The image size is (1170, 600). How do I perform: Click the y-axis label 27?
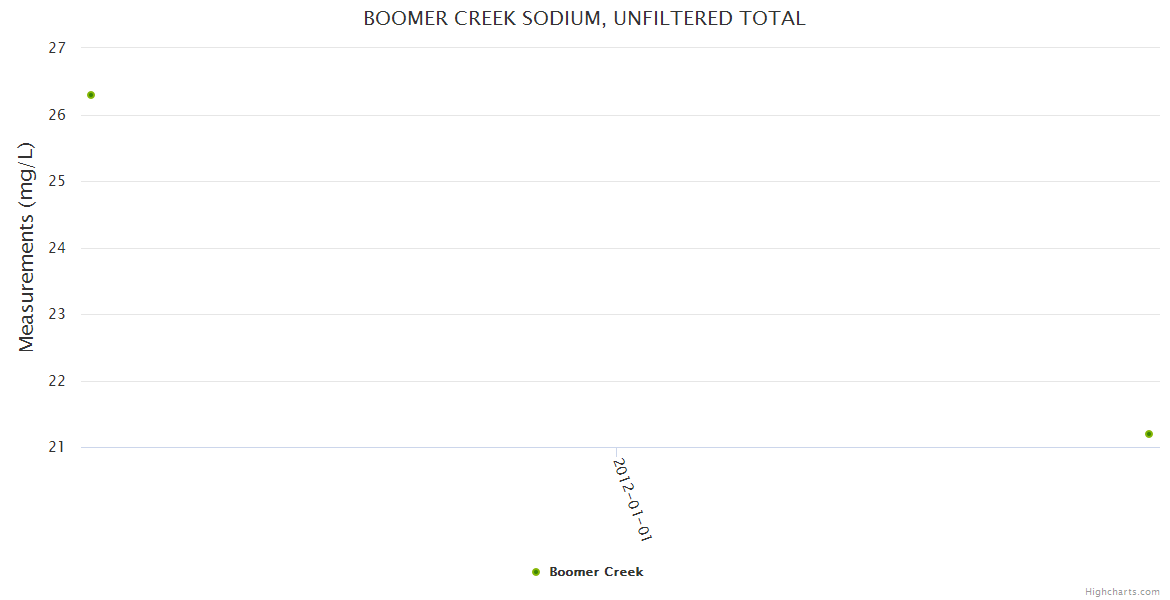(56, 48)
